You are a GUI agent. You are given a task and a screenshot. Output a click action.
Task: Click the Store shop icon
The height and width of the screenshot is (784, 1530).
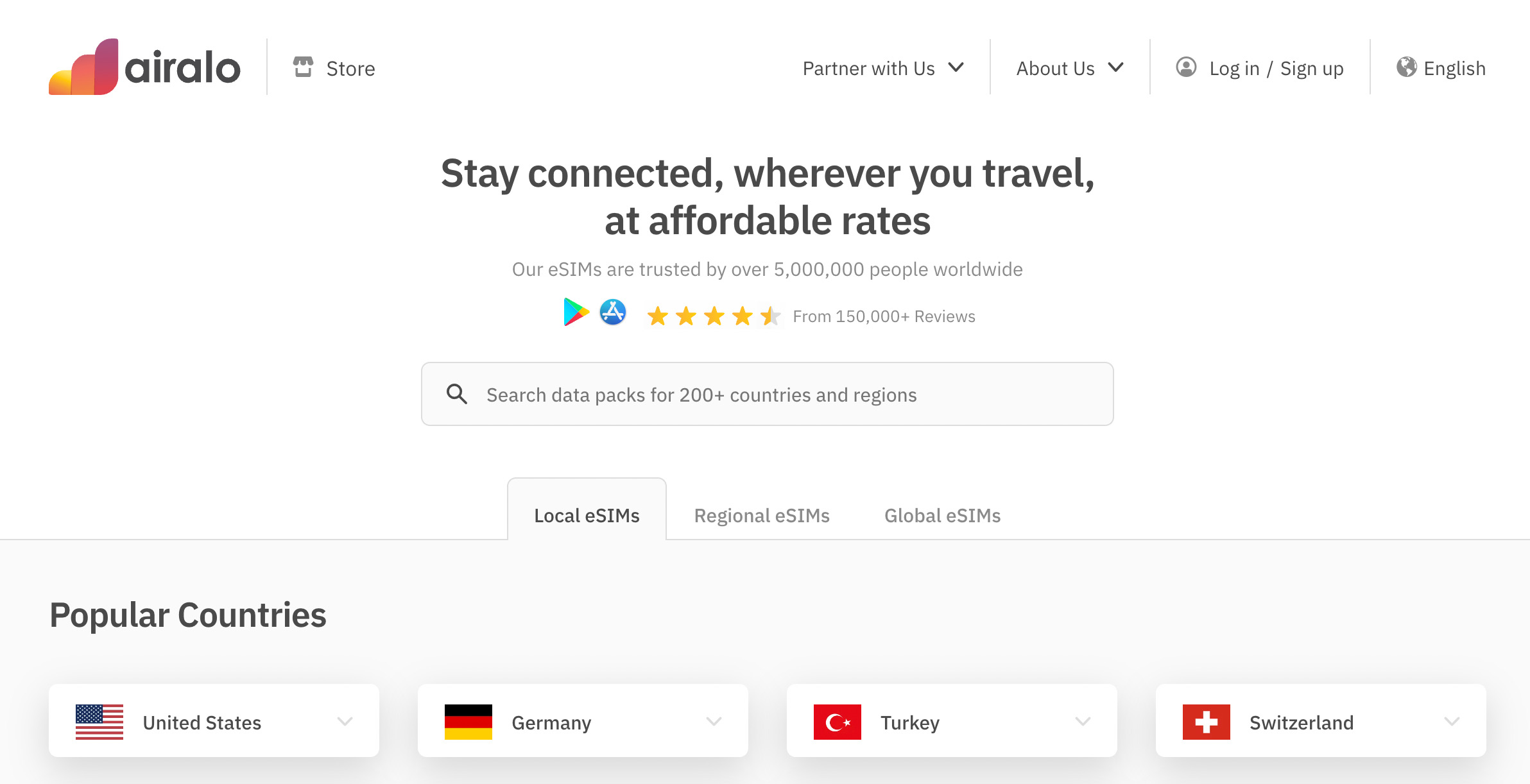click(303, 67)
